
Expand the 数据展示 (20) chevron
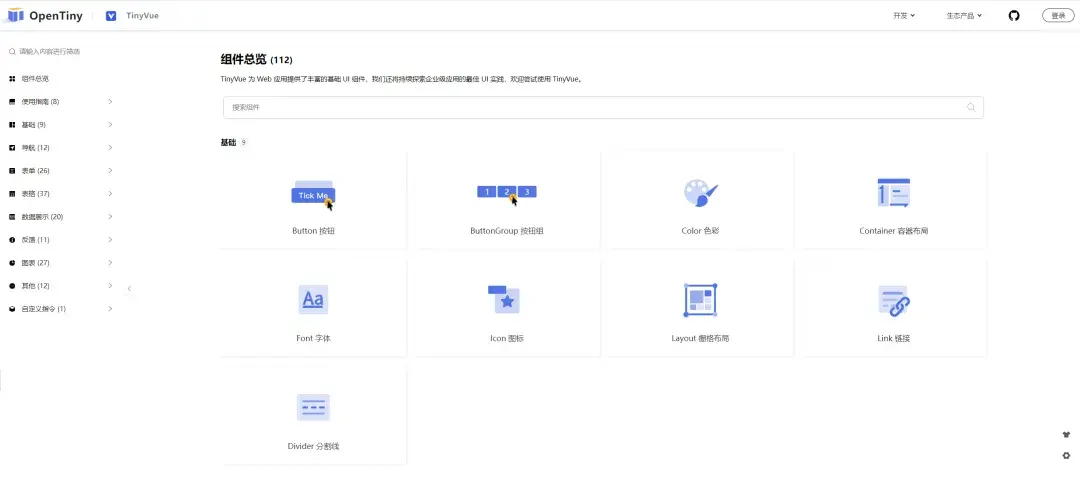pyautogui.click(x=110, y=217)
